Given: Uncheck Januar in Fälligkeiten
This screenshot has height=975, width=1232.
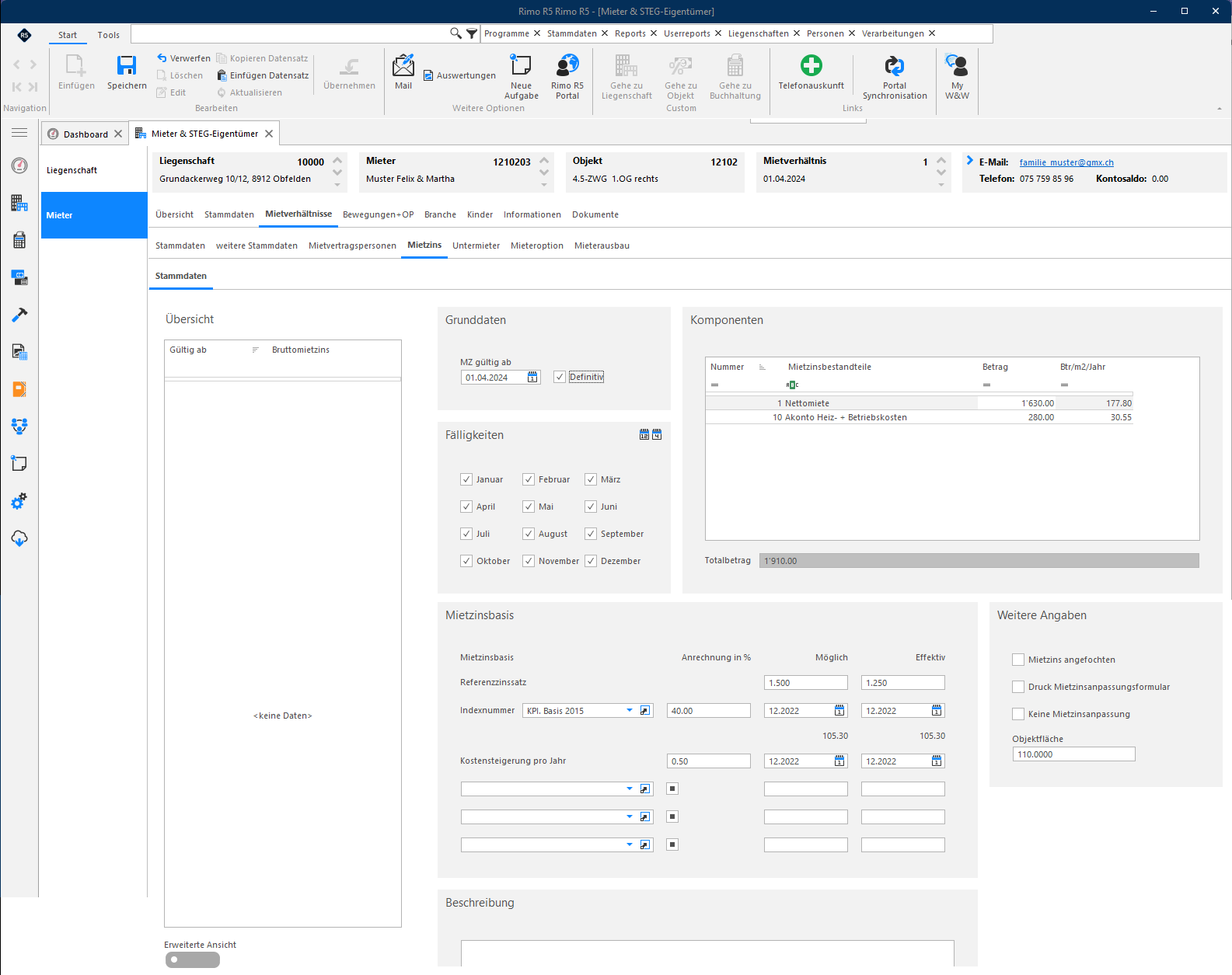Looking at the screenshot, I should coord(466,479).
